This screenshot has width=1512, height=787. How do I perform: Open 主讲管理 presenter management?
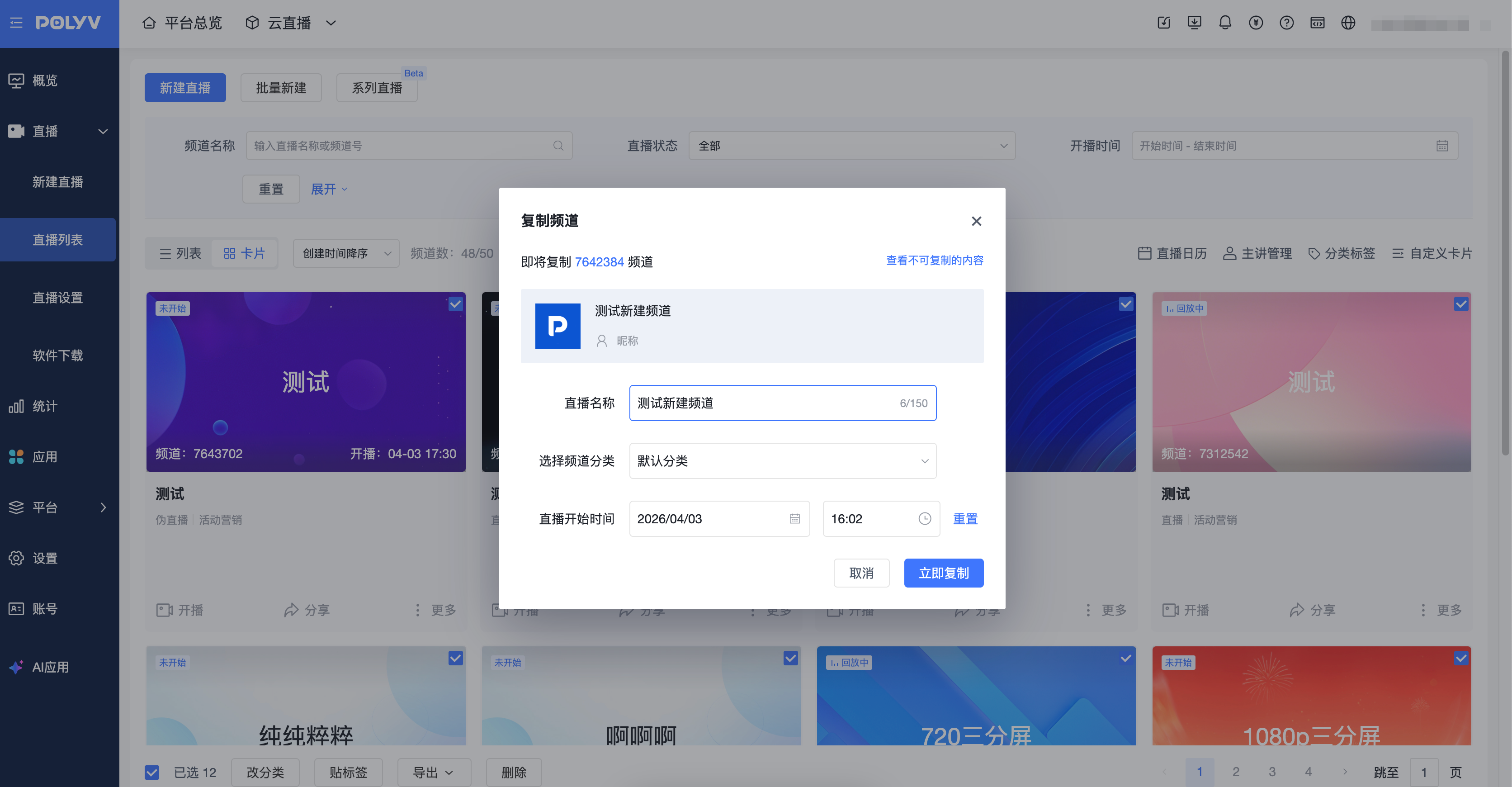point(1257,253)
